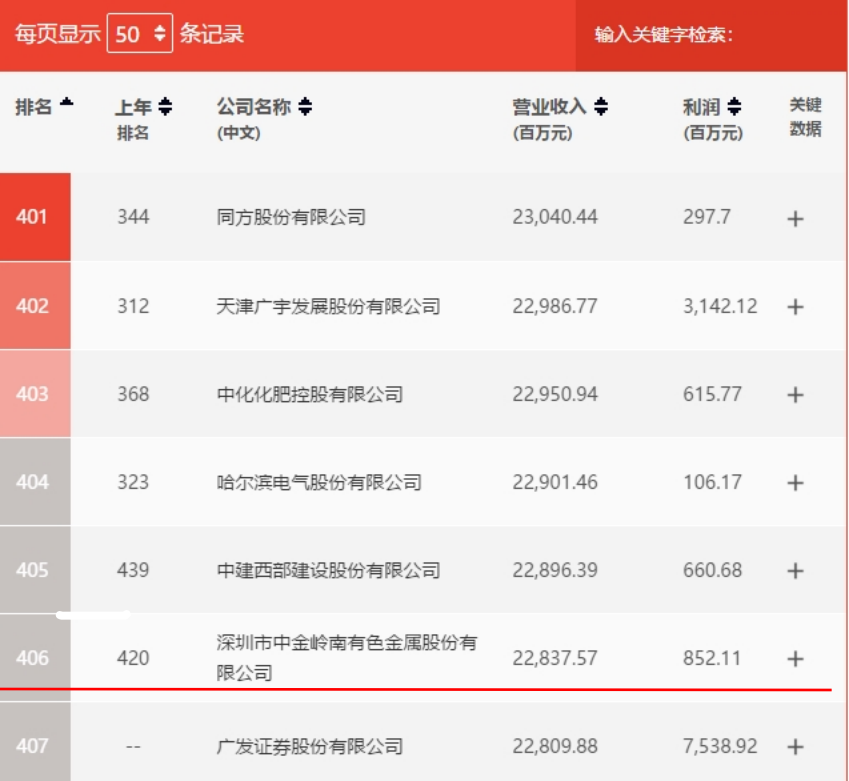Click the 输入关键字检索 search label
The image size is (849, 781).
coord(664,35)
